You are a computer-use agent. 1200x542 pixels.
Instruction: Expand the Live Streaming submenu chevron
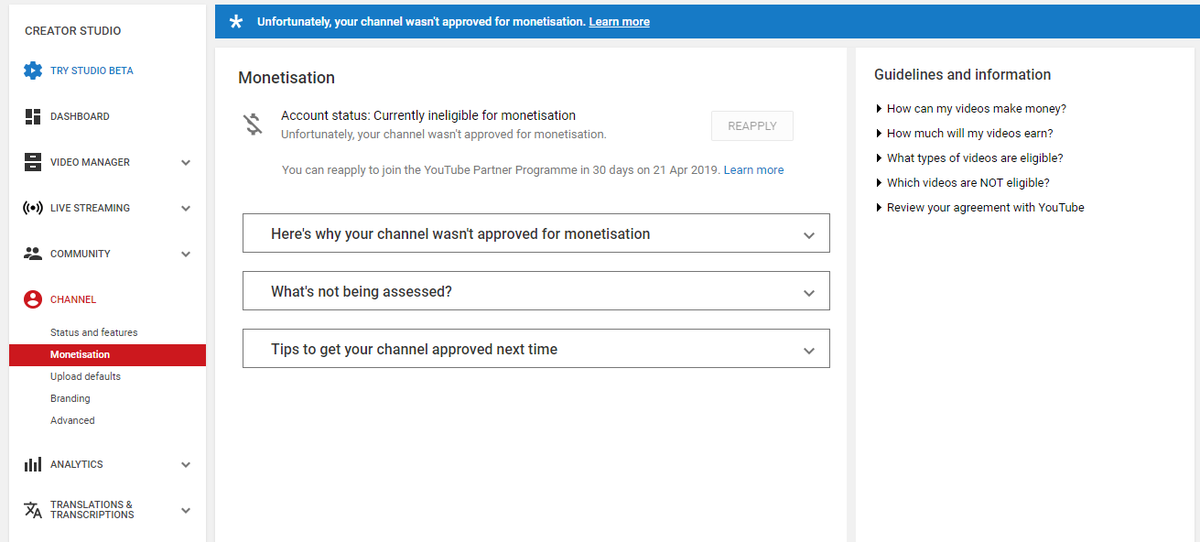coord(186,209)
